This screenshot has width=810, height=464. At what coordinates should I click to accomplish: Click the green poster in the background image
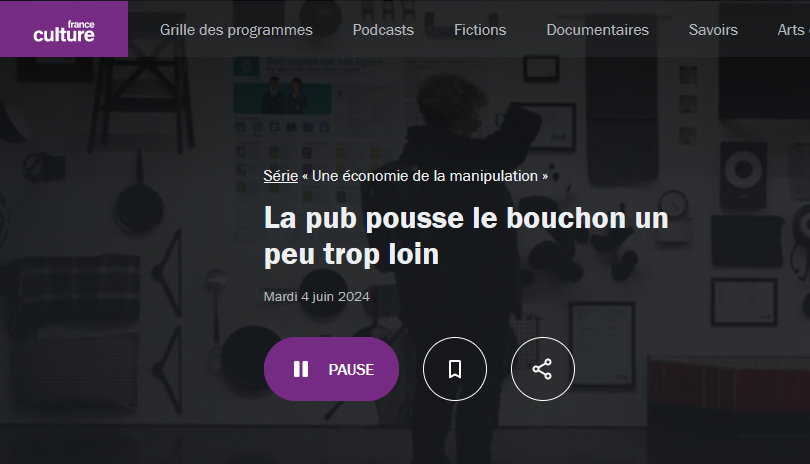(282, 98)
